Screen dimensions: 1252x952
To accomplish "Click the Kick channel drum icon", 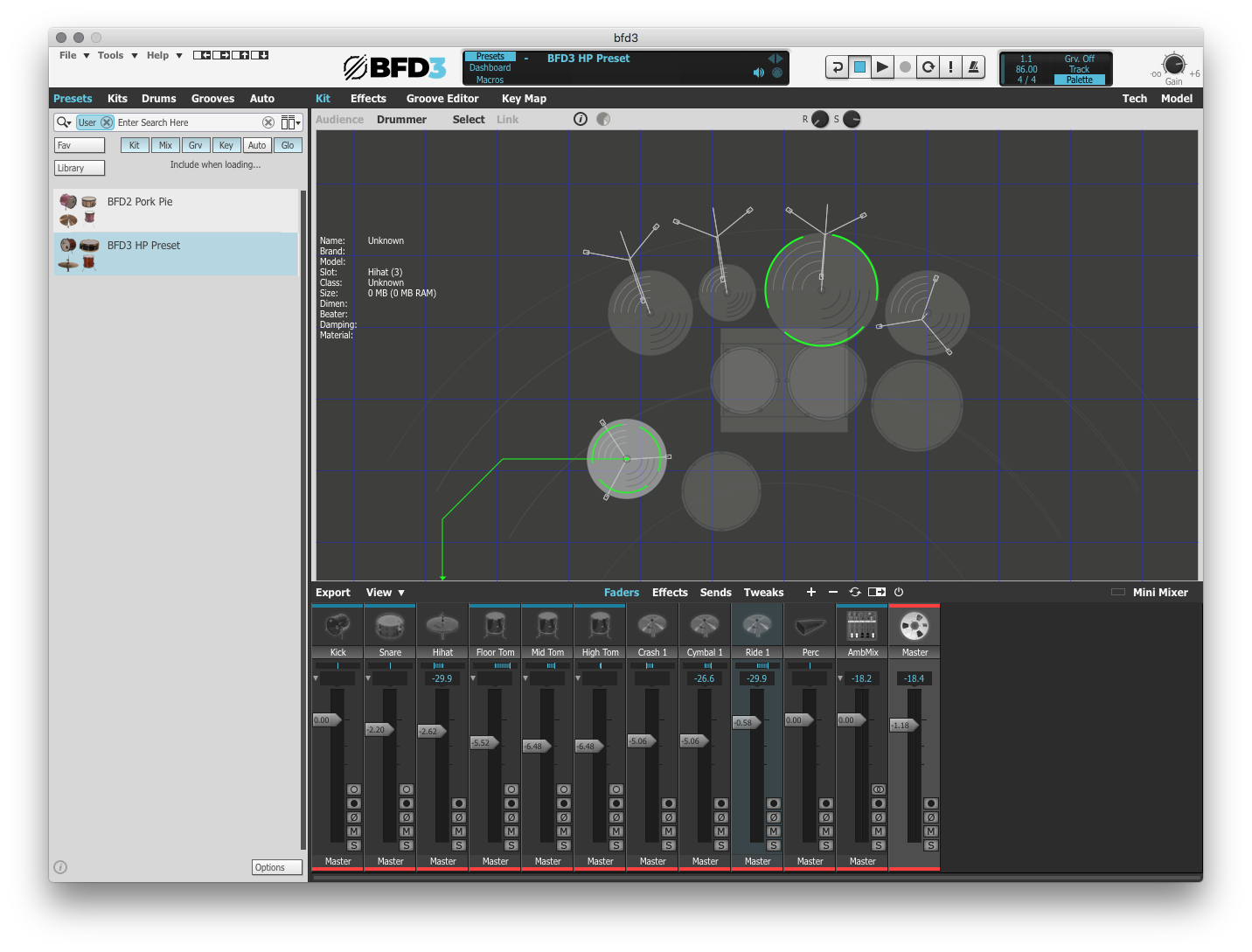I will tap(337, 626).
